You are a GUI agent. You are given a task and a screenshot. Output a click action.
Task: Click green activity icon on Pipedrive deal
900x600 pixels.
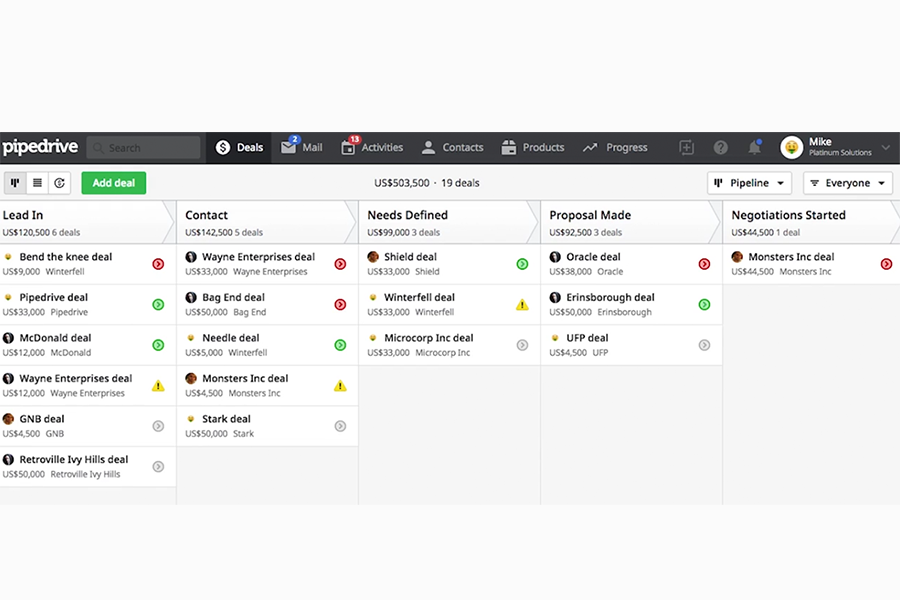[158, 304]
